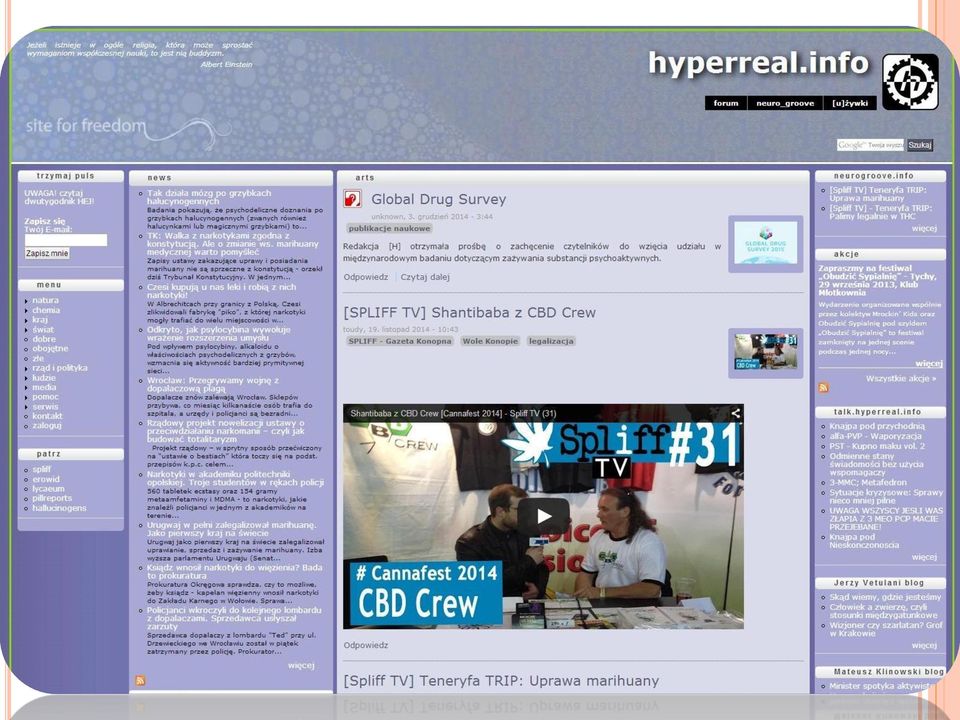The height and width of the screenshot is (720, 960).
Task: Open the Wrocław: Przegrywamy wojnę news item
Action: pyautogui.click(x=212, y=384)
